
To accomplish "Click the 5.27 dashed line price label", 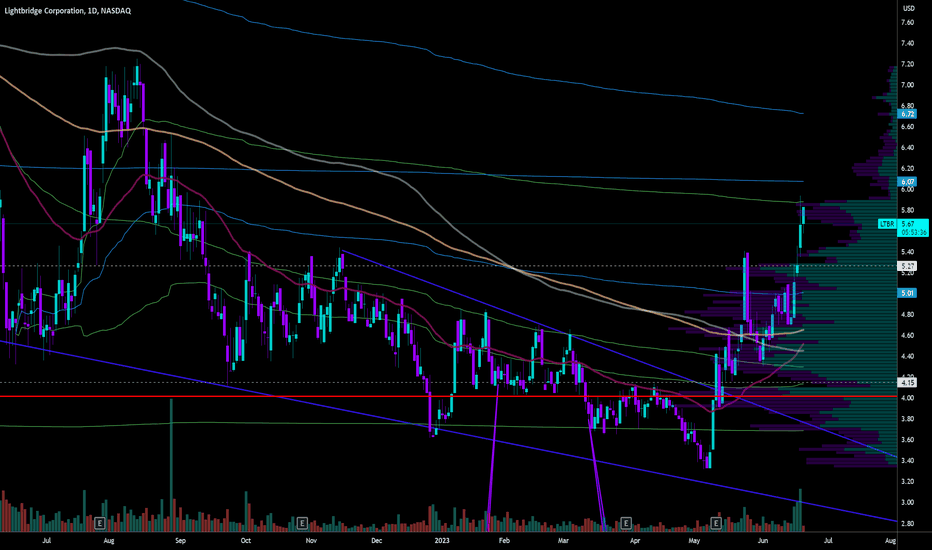I will pos(907,266).
